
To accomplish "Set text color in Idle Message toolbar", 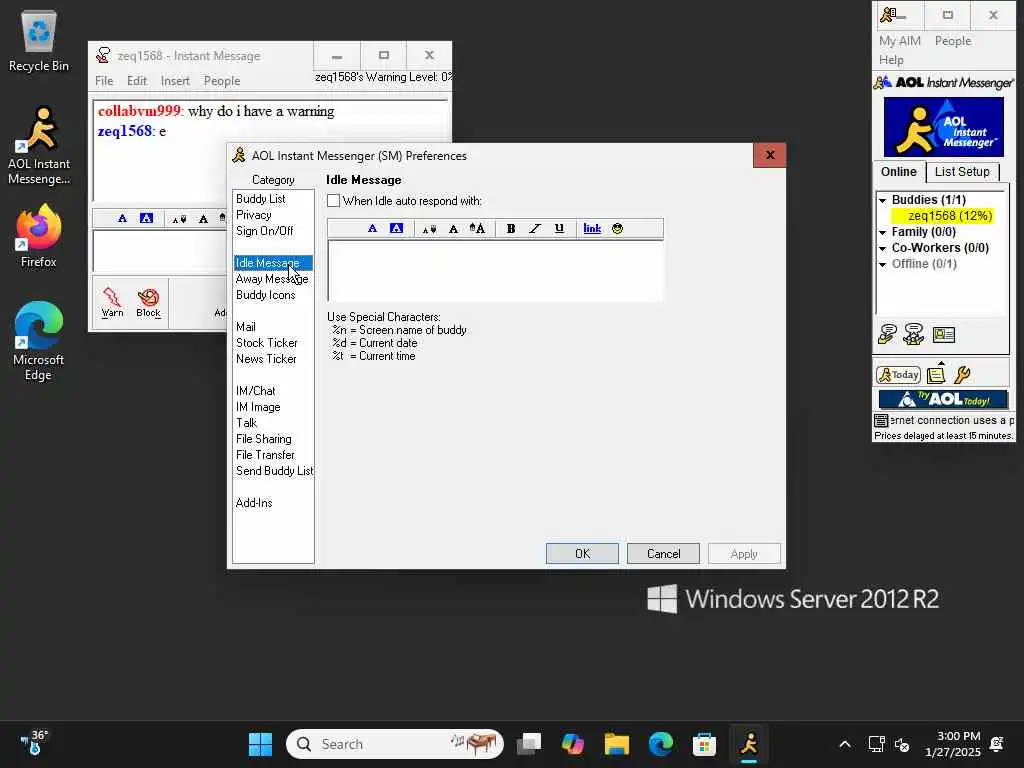I will pyautogui.click(x=372, y=229).
